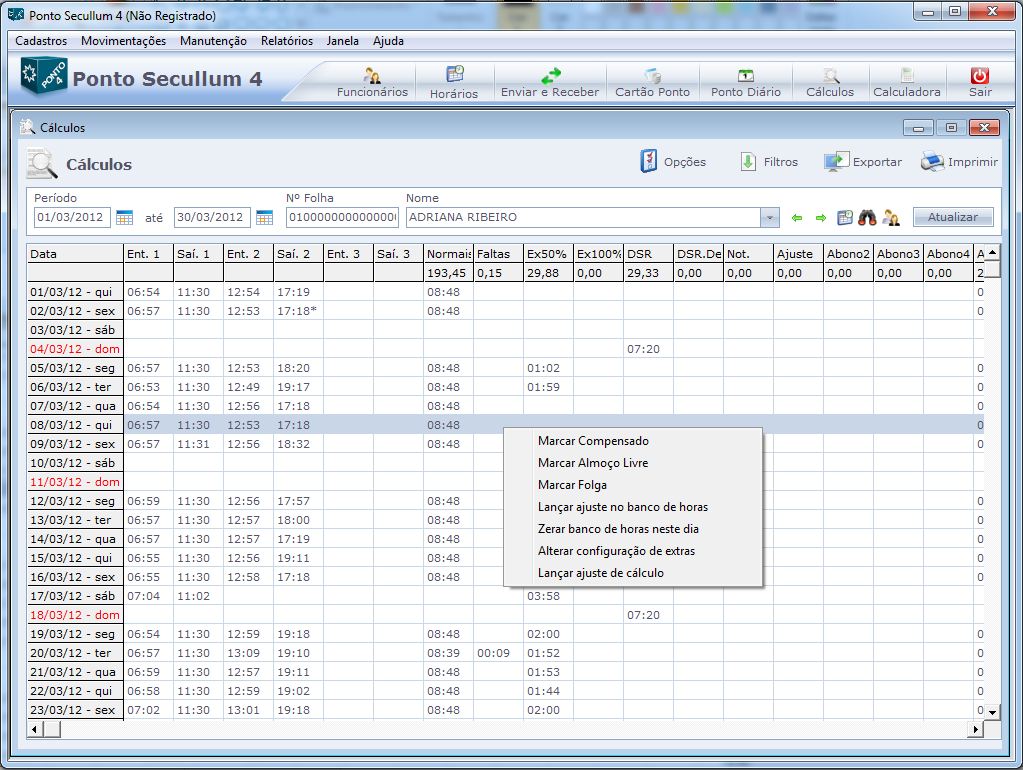Open the Janela menu
The image size is (1023, 770).
[x=343, y=40]
